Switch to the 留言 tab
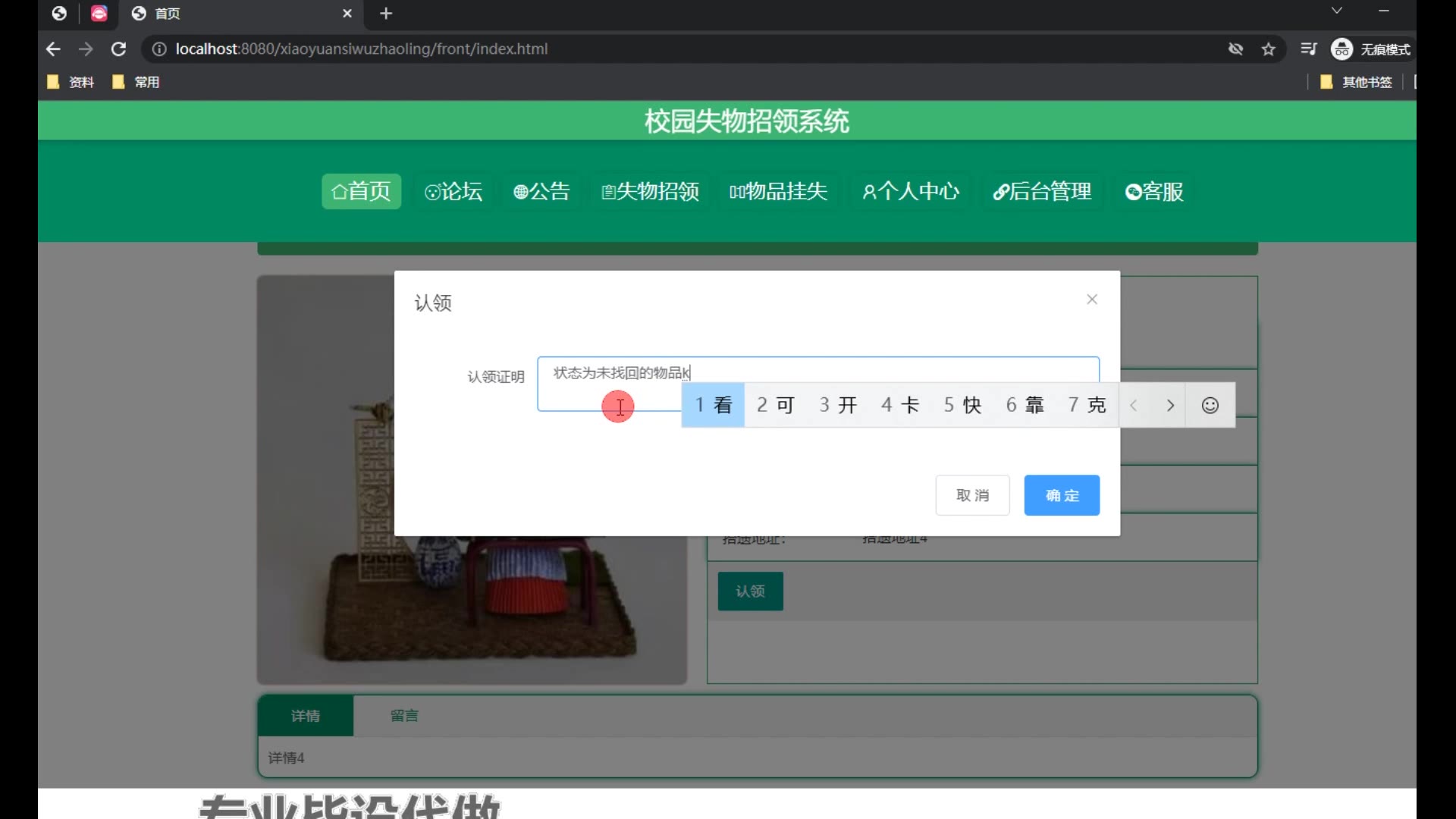Screen dimensions: 1456x819 pos(404,716)
